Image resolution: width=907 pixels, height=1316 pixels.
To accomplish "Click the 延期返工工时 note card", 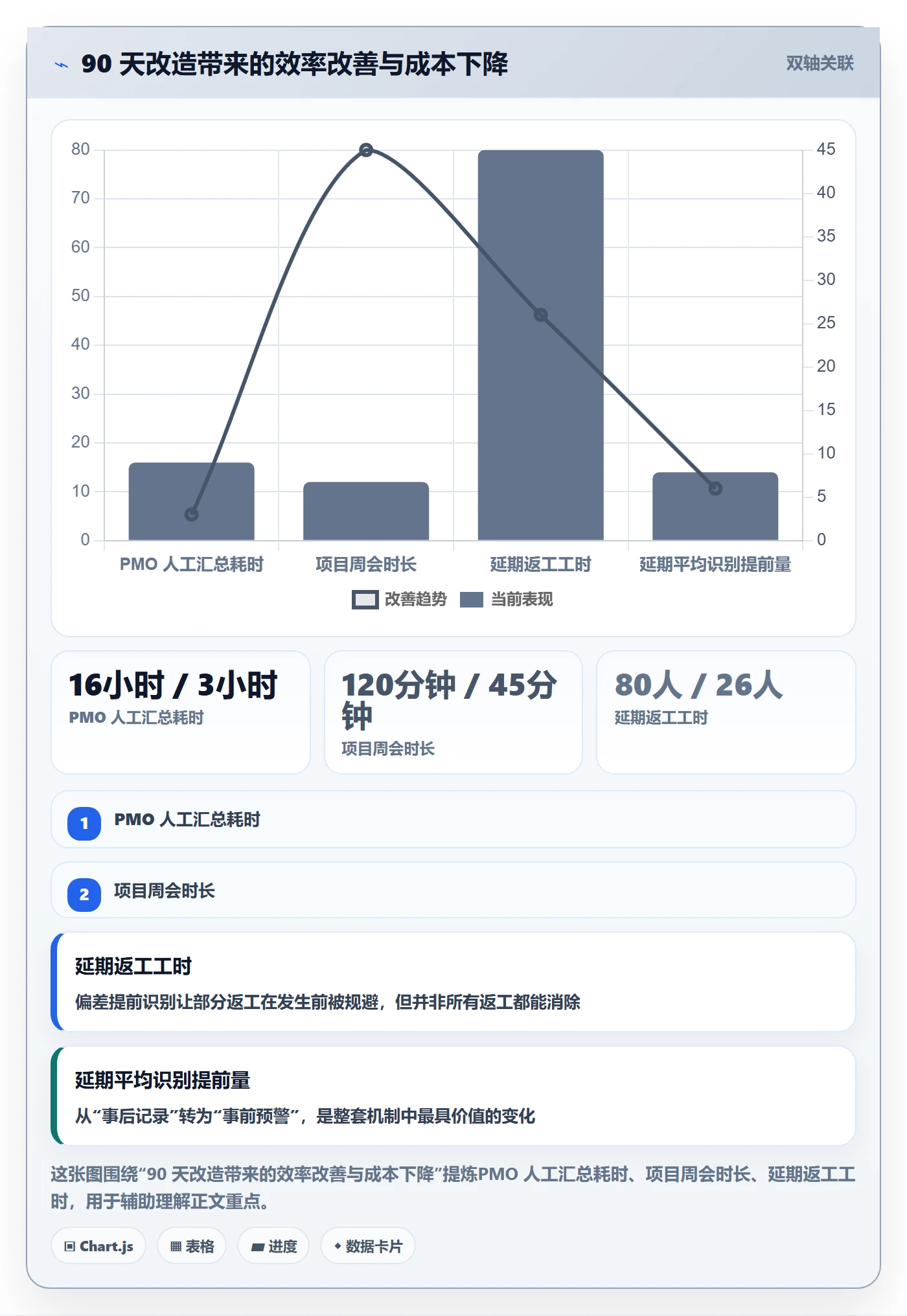I will click(x=454, y=982).
